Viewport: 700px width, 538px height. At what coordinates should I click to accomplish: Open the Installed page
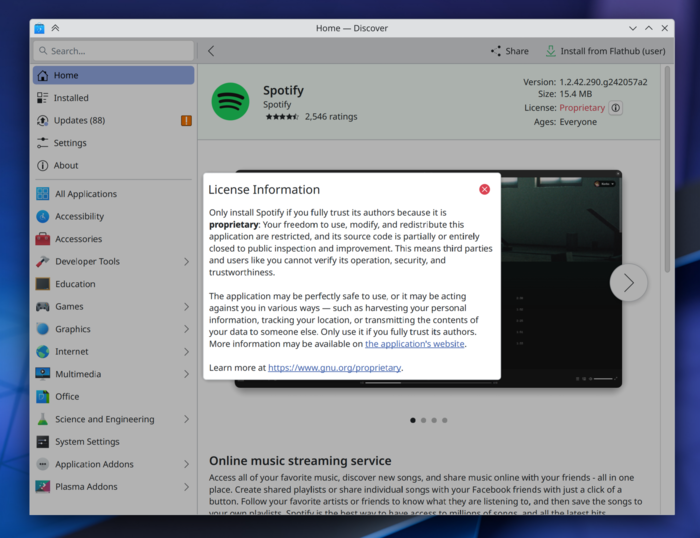point(113,98)
